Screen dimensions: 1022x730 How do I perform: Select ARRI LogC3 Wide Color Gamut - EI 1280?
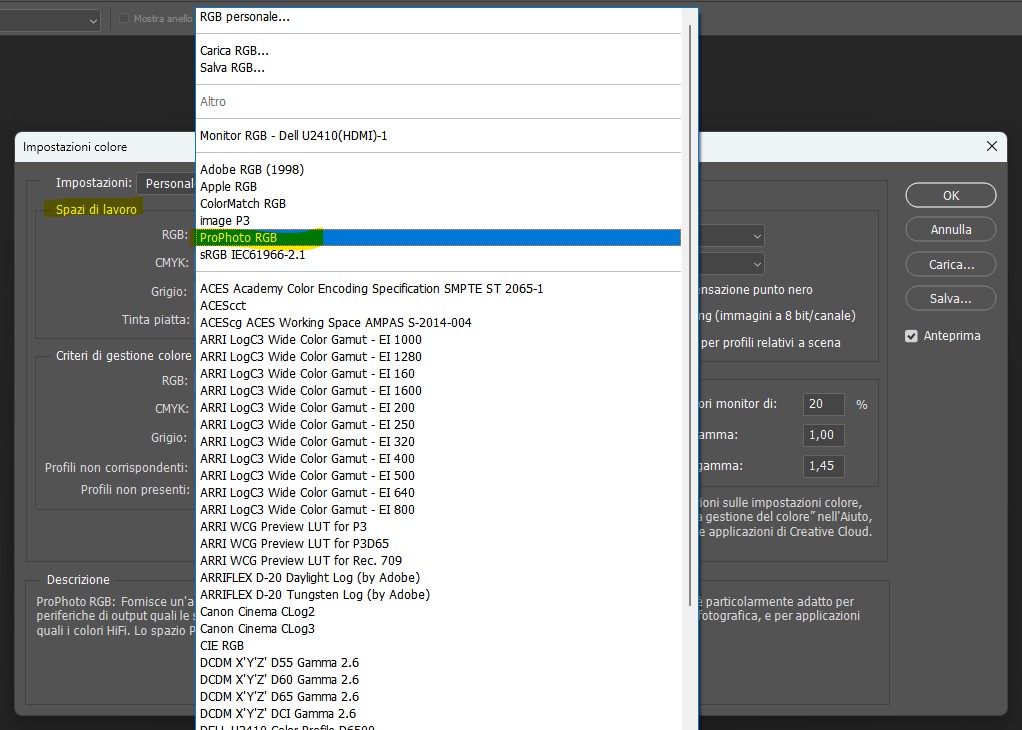pos(438,356)
